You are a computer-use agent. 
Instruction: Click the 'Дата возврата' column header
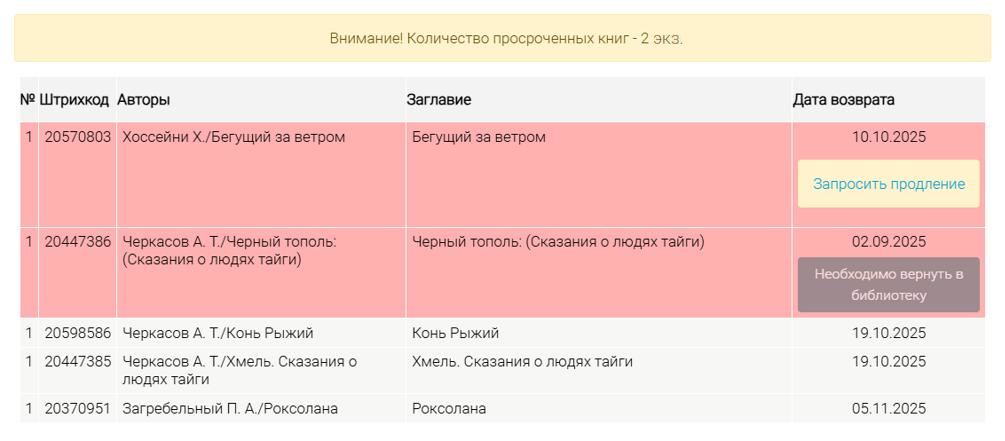tap(843, 100)
